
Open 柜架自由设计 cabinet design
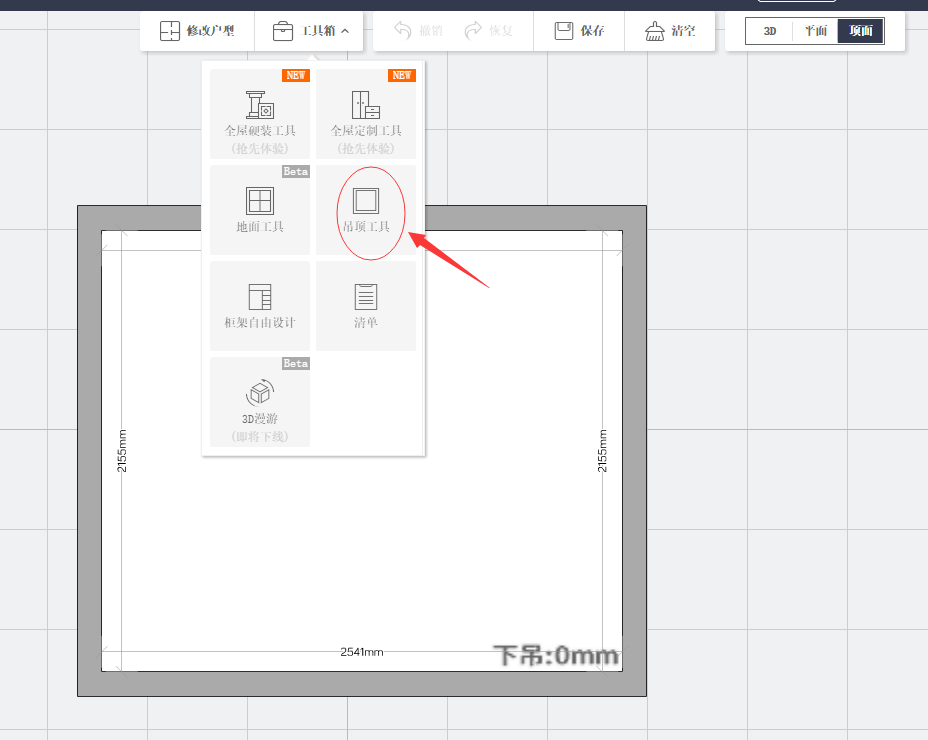(x=260, y=306)
